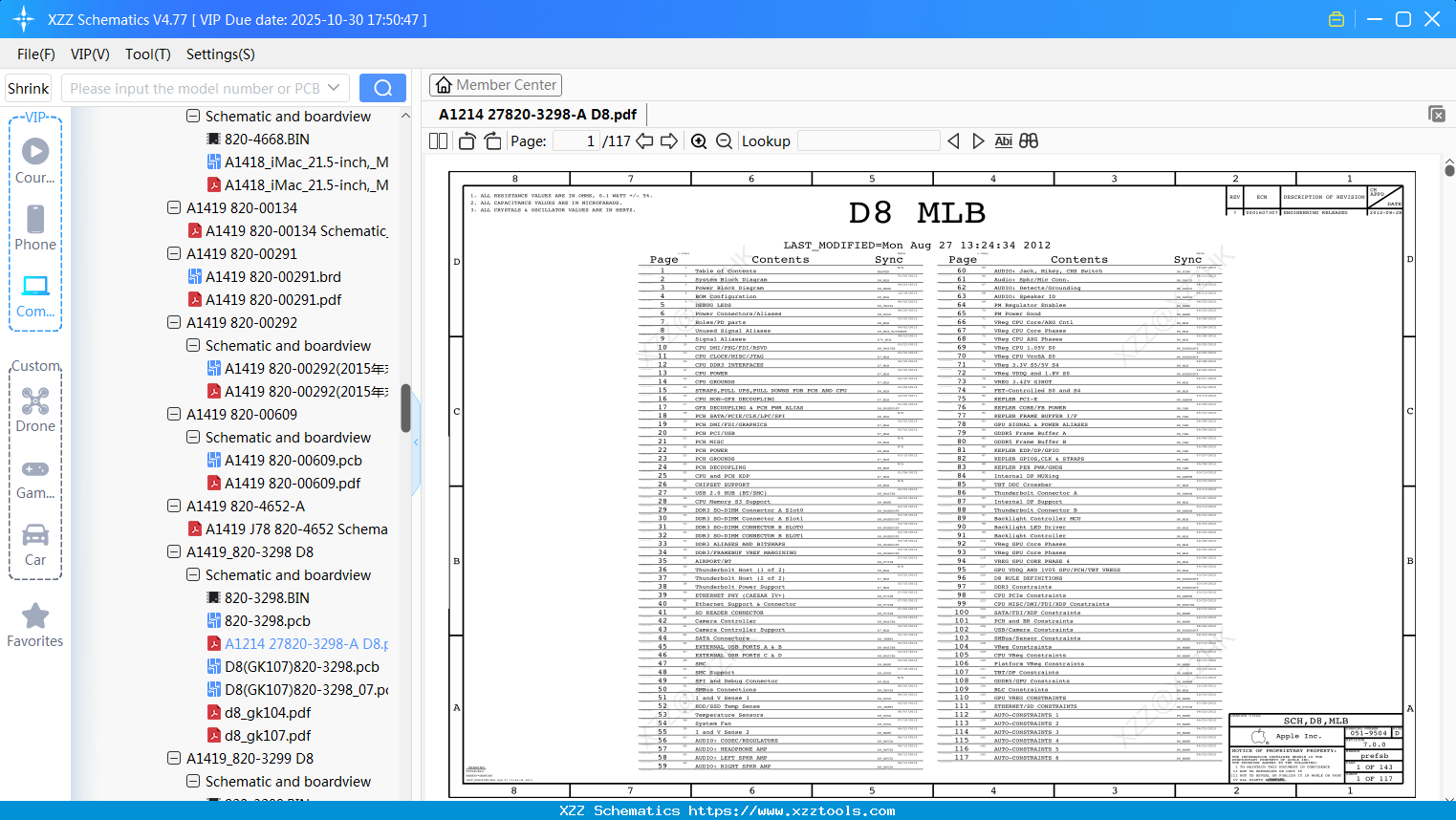Click the Shrink button
Image resolution: width=1456 pixels, height=820 pixels.
click(28, 88)
